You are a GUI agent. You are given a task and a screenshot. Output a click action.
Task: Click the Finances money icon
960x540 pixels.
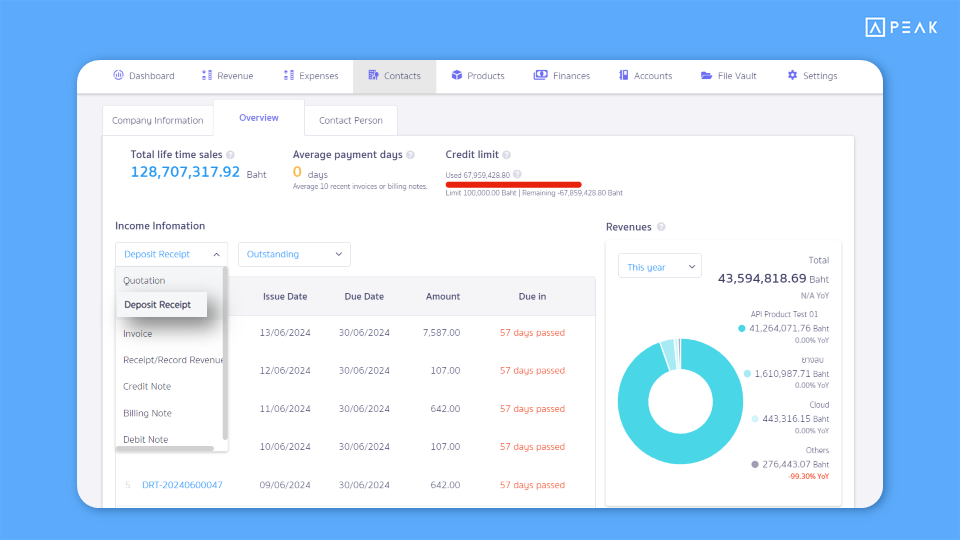pos(541,75)
